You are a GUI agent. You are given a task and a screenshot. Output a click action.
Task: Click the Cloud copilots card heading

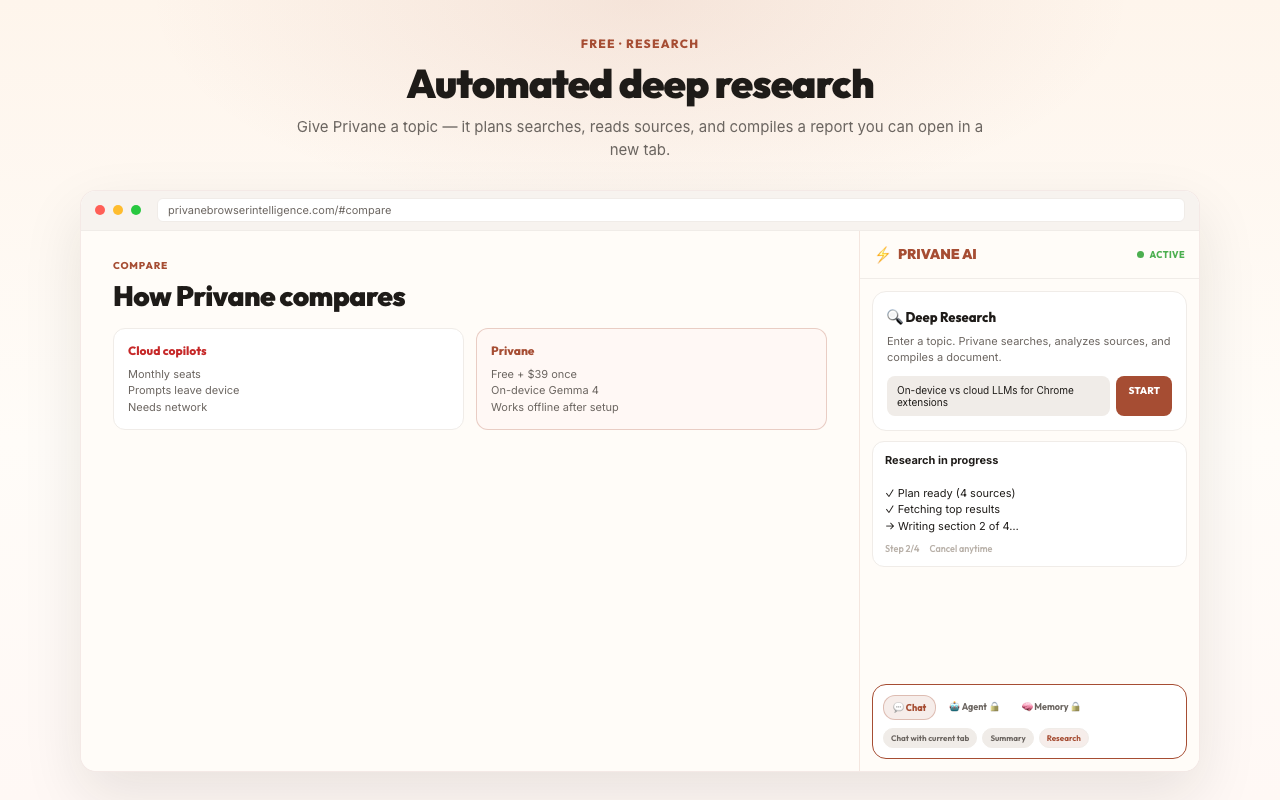click(x=167, y=351)
